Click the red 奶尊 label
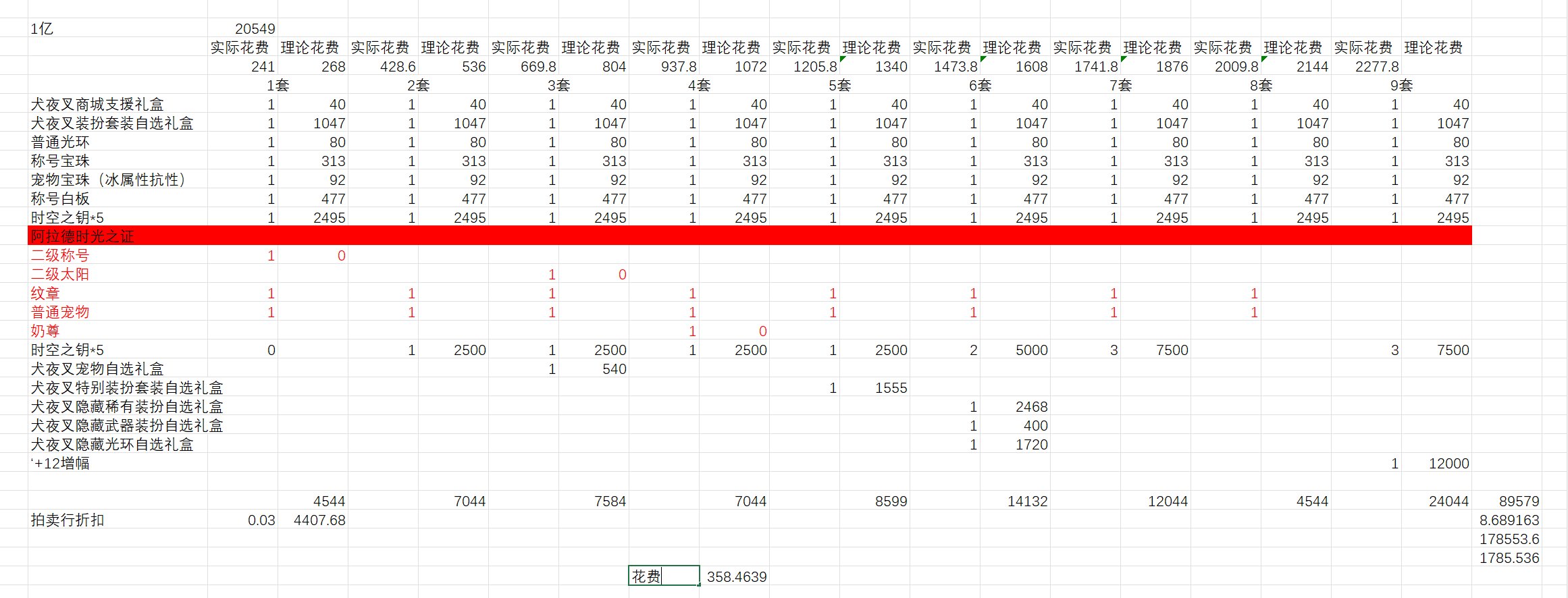 point(117,331)
